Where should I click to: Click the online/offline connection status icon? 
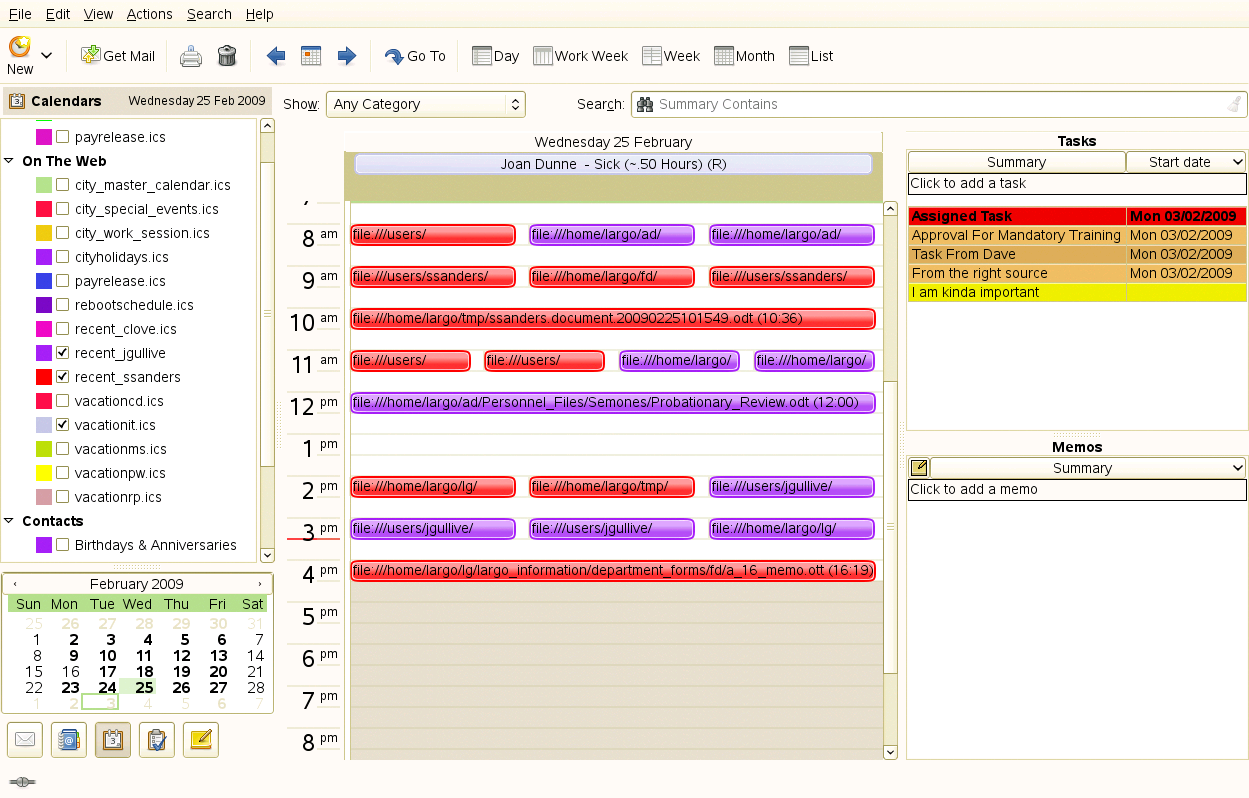pyautogui.click(x=21, y=782)
